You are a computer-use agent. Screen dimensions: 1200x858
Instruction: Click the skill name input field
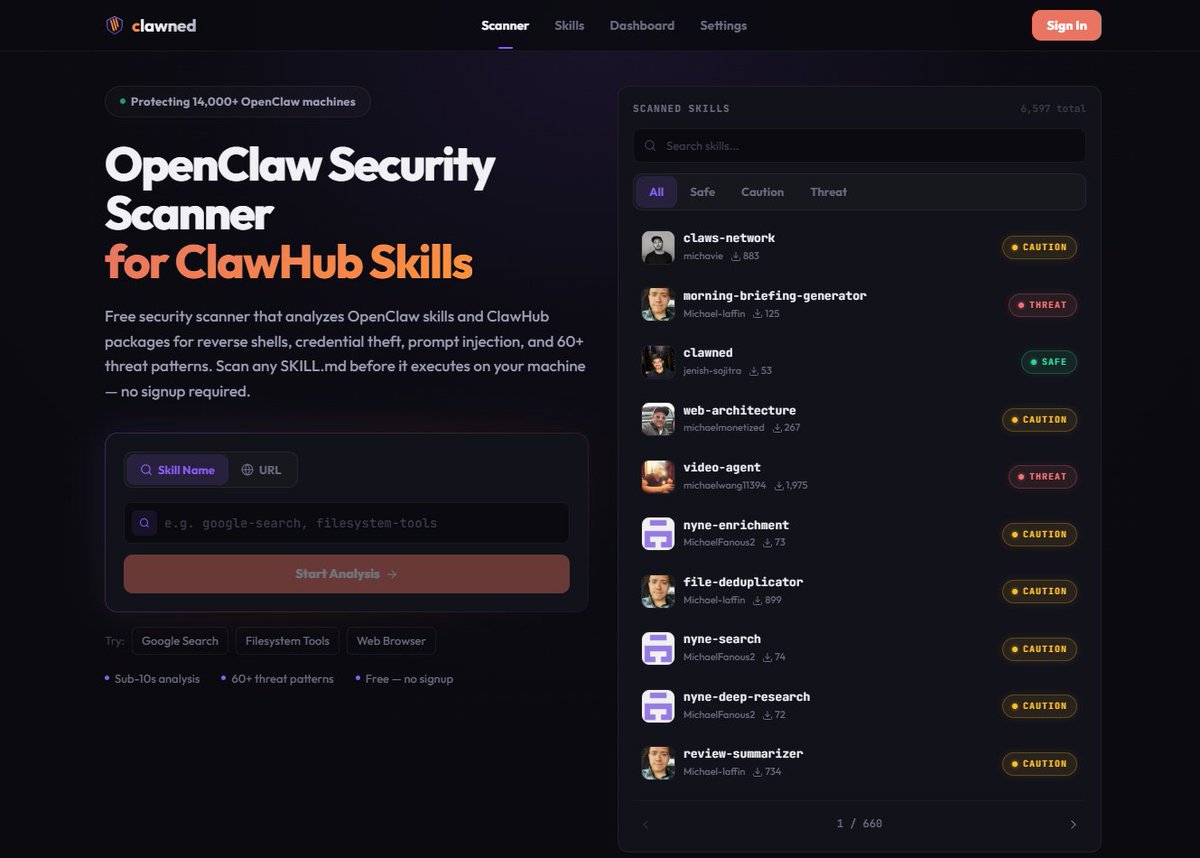coord(347,523)
